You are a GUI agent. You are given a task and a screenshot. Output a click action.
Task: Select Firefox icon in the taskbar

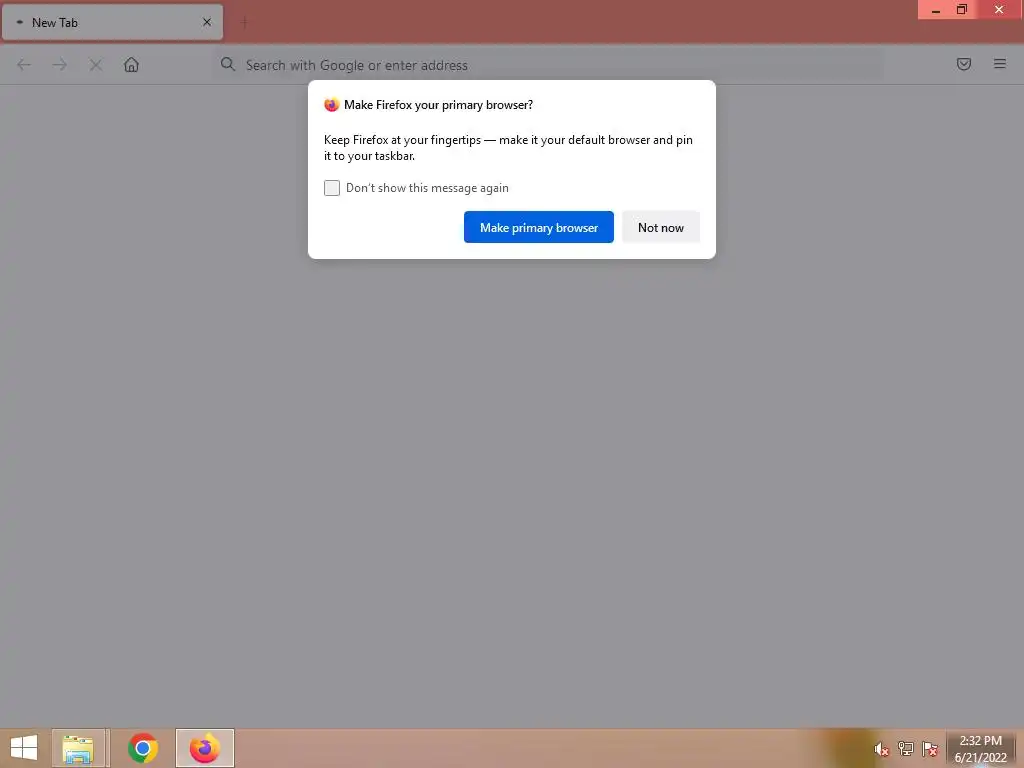tap(204, 748)
